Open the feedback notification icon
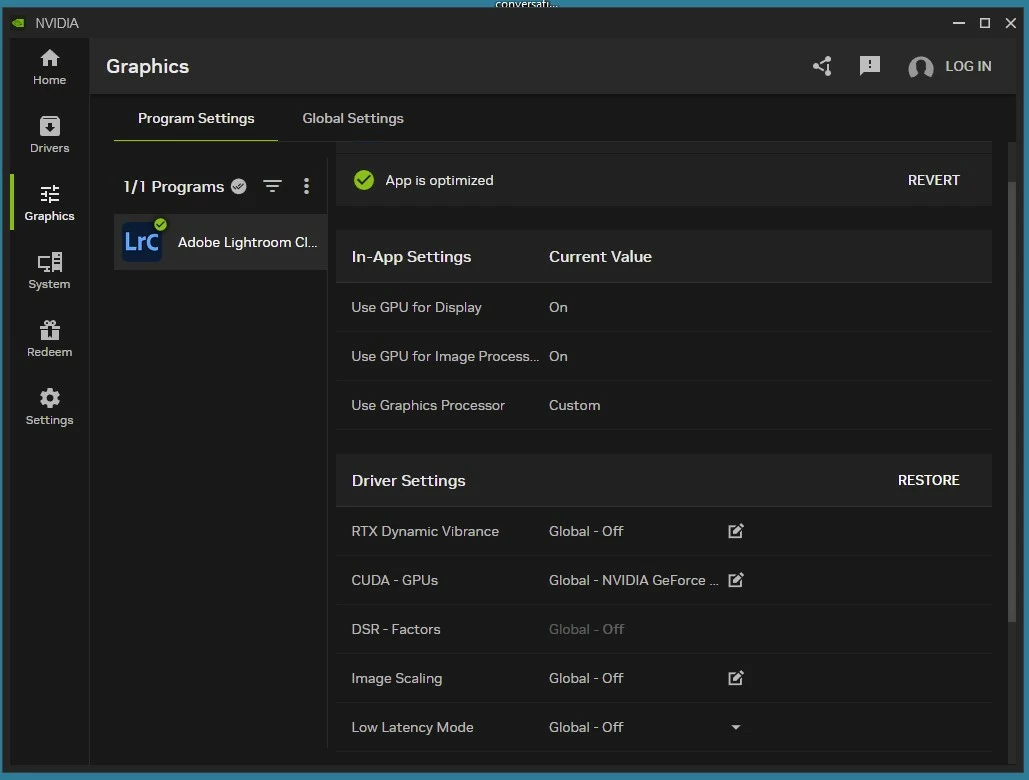This screenshot has width=1029, height=780. click(x=870, y=66)
